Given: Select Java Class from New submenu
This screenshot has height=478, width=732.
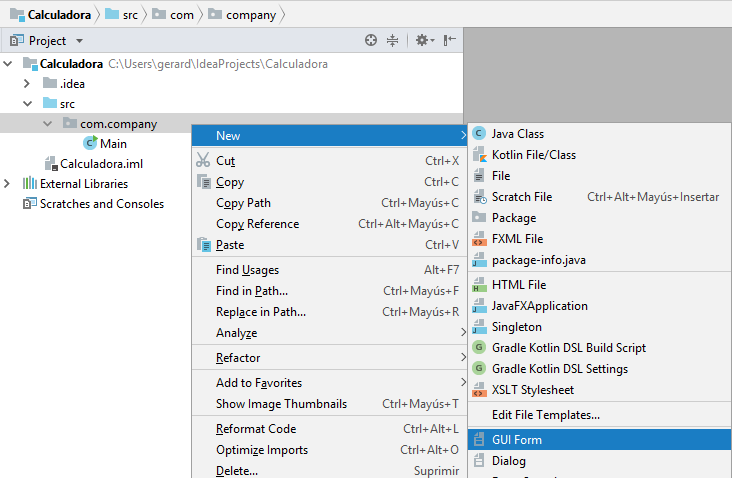Looking at the screenshot, I should (517, 134).
